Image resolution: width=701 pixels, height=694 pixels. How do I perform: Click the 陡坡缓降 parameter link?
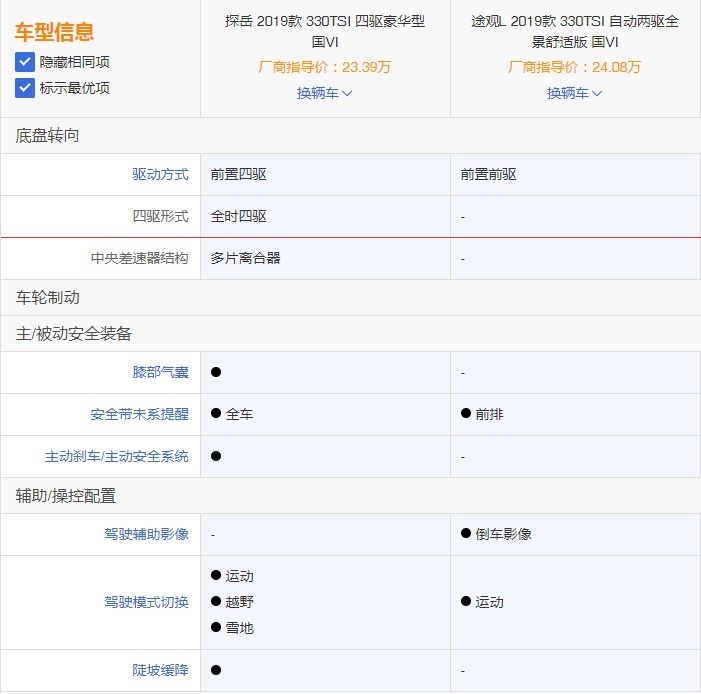point(160,670)
